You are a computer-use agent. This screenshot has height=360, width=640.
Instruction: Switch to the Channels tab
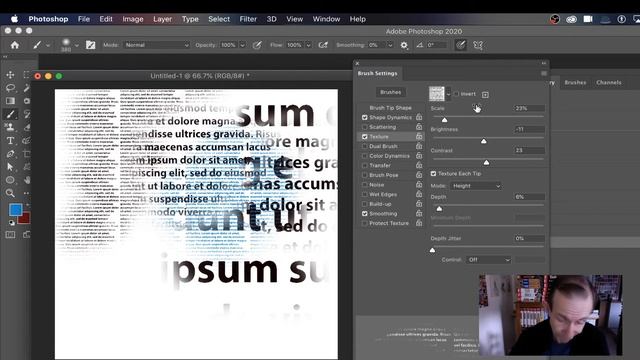coord(609,82)
